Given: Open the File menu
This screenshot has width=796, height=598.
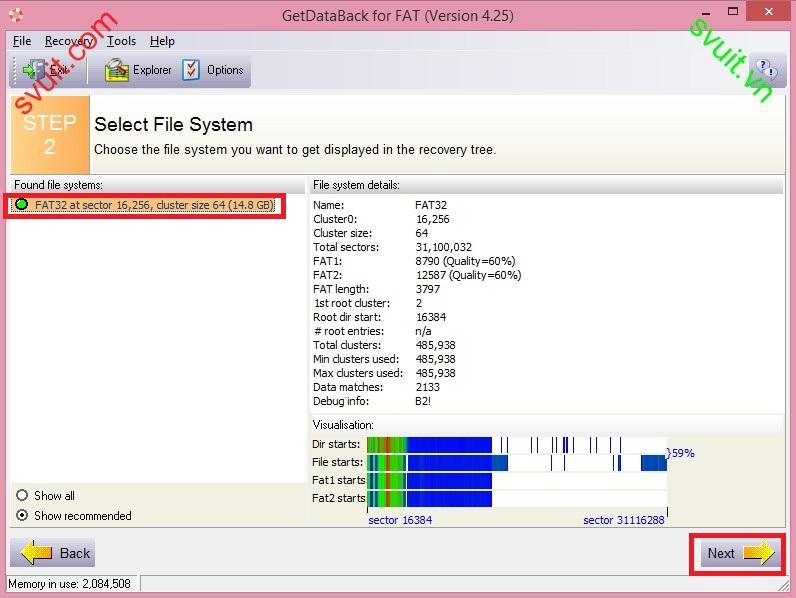Looking at the screenshot, I should tap(22, 41).
